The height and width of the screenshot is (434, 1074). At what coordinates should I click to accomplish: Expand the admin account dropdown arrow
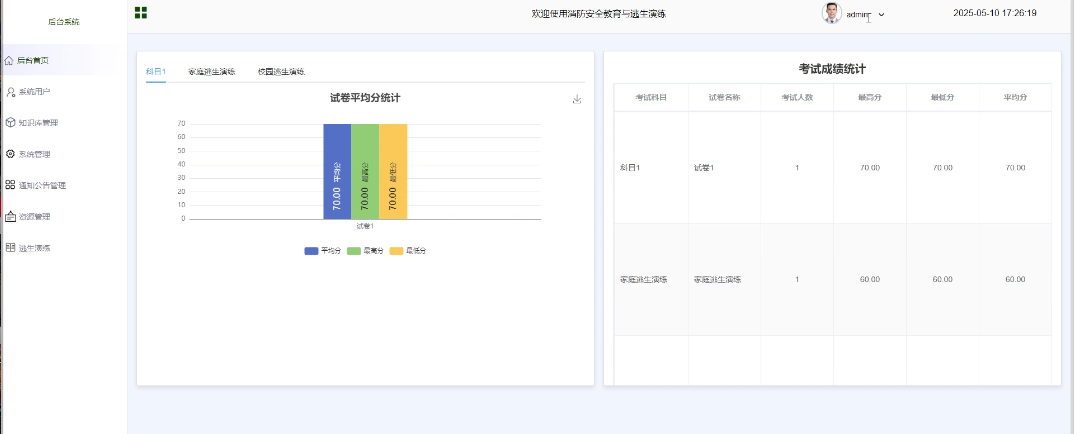point(882,14)
